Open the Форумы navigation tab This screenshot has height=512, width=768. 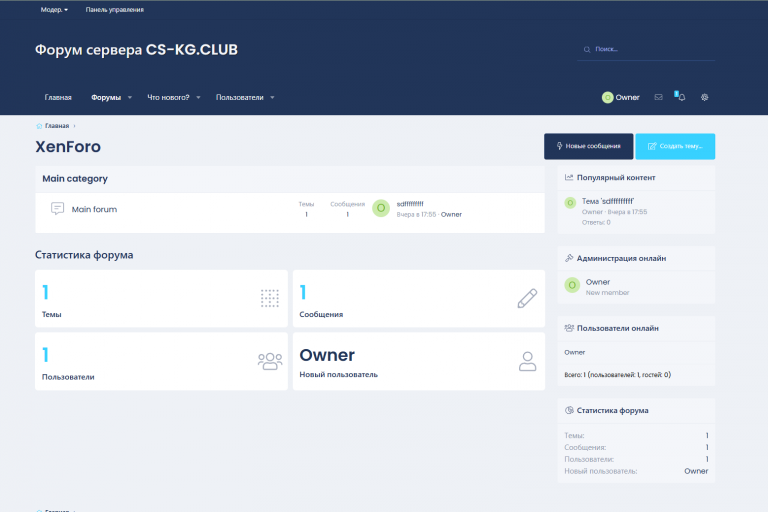point(106,98)
